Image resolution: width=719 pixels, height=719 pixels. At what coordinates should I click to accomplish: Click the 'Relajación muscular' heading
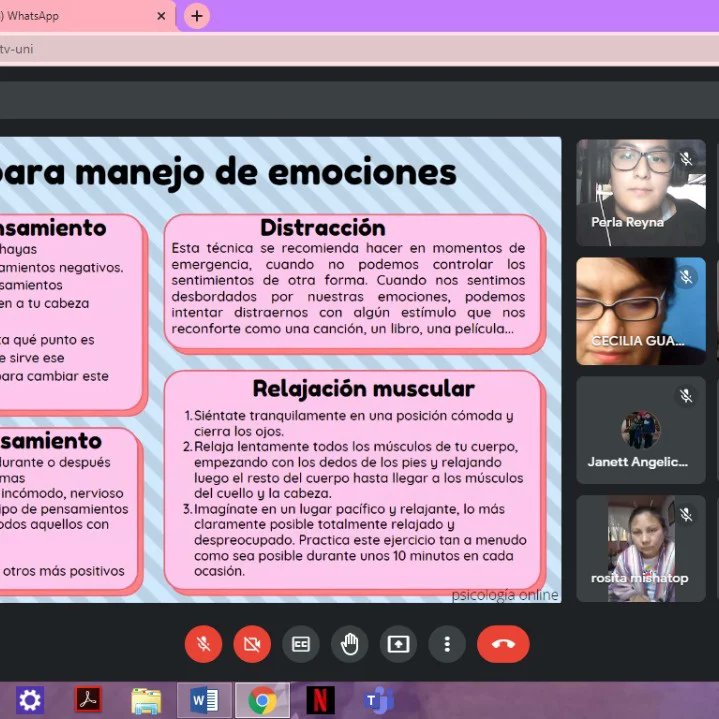364,388
